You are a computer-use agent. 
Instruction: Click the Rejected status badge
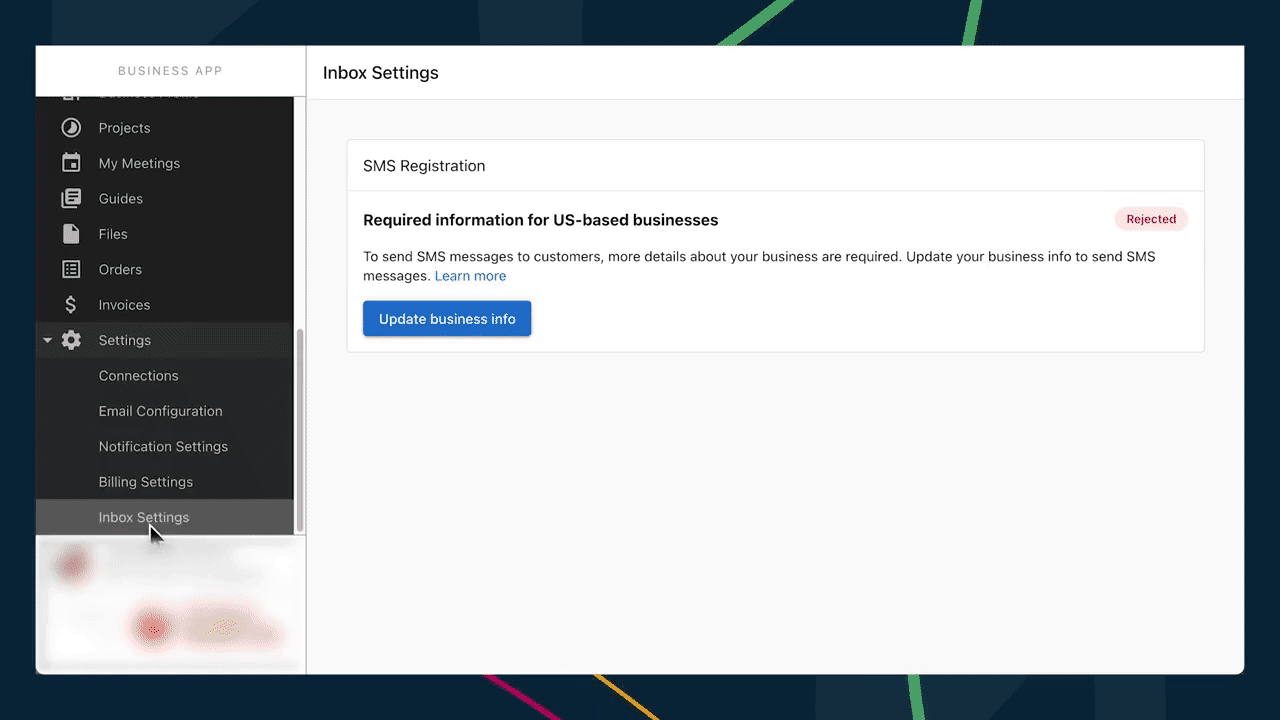(x=1151, y=219)
